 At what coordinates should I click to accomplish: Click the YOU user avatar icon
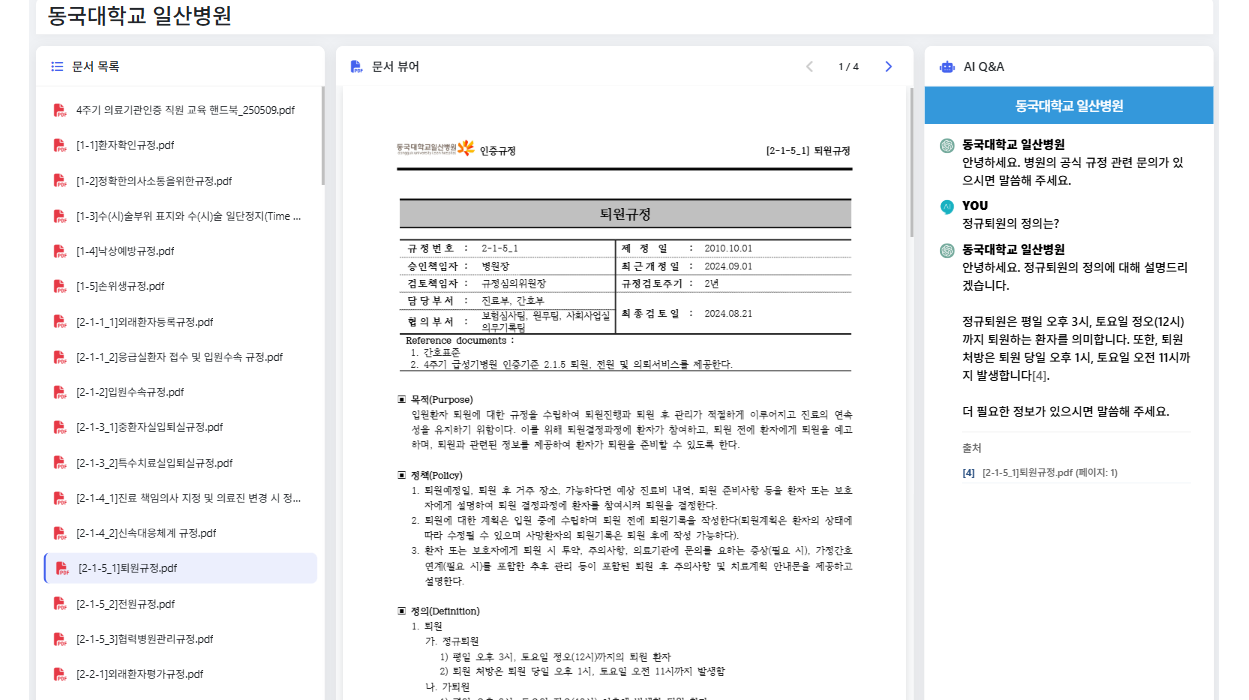pos(947,207)
